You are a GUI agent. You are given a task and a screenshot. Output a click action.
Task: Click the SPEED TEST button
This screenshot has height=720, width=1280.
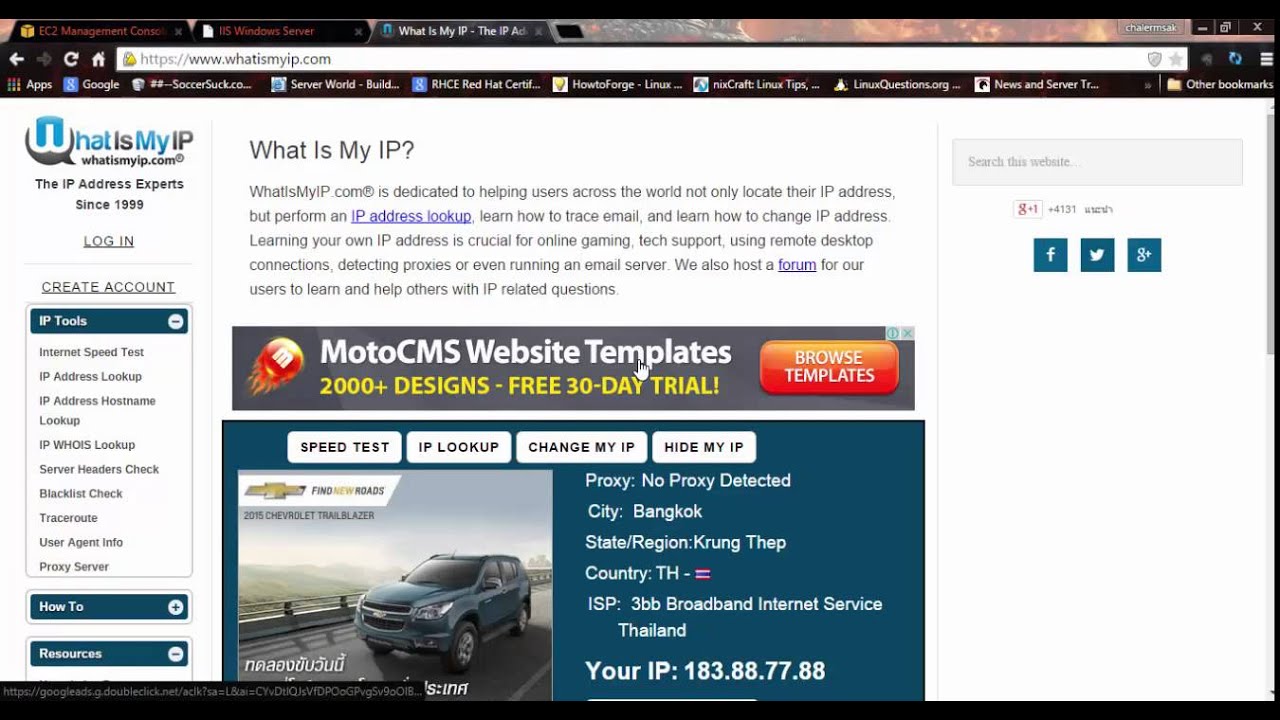(344, 447)
